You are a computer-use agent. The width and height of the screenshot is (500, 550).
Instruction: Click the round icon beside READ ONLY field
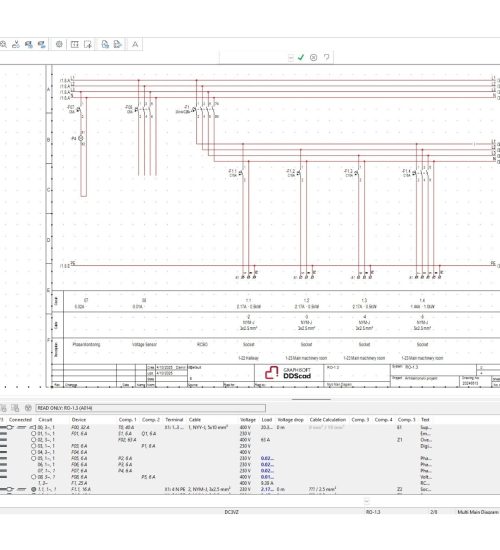coord(28,408)
